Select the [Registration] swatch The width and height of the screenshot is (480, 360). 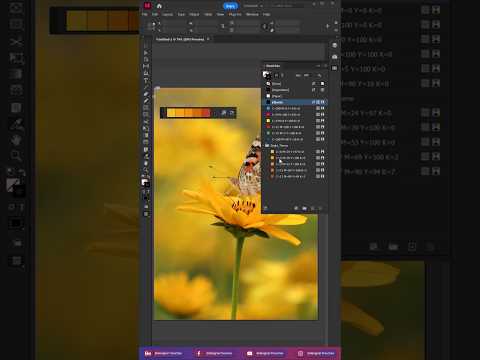(295, 90)
